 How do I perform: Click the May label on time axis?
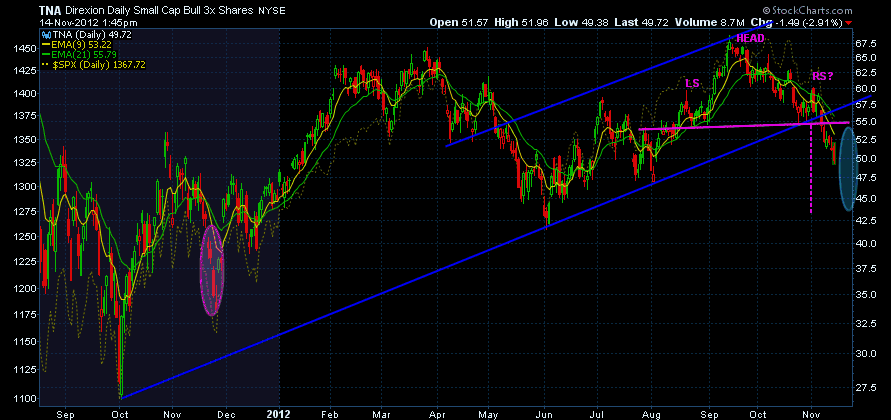tap(489, 414)
